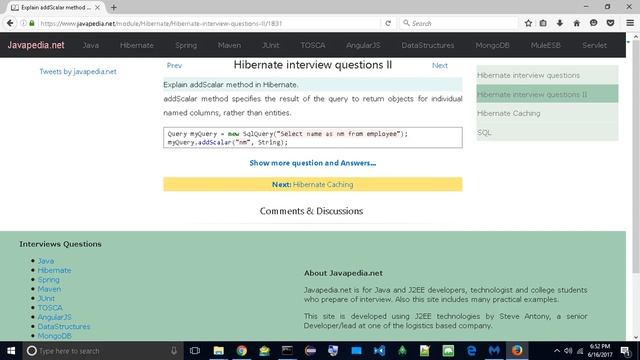Open the blue M app on the taskbar

[x=494, y=351]
